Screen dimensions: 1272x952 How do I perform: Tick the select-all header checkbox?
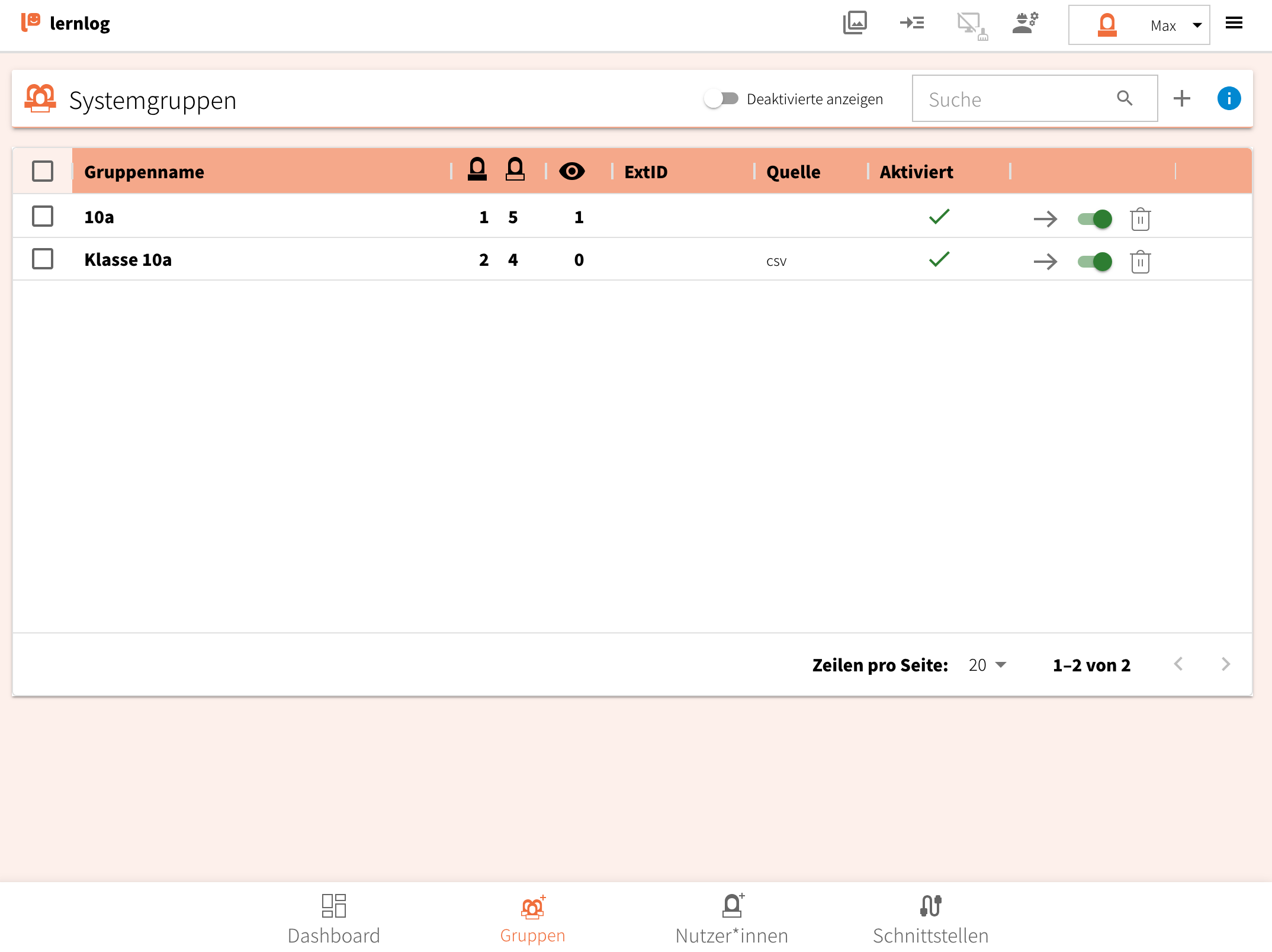click(43, 172)
